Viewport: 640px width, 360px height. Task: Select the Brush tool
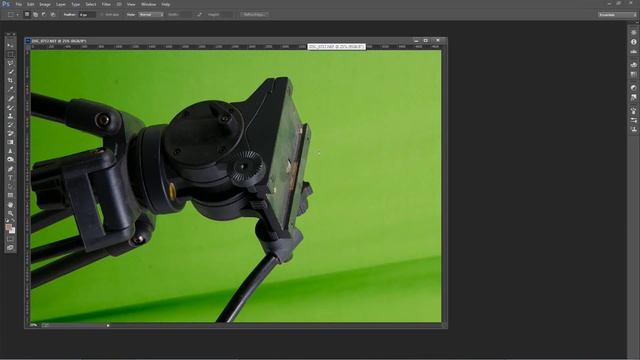[x=11, y=107]
